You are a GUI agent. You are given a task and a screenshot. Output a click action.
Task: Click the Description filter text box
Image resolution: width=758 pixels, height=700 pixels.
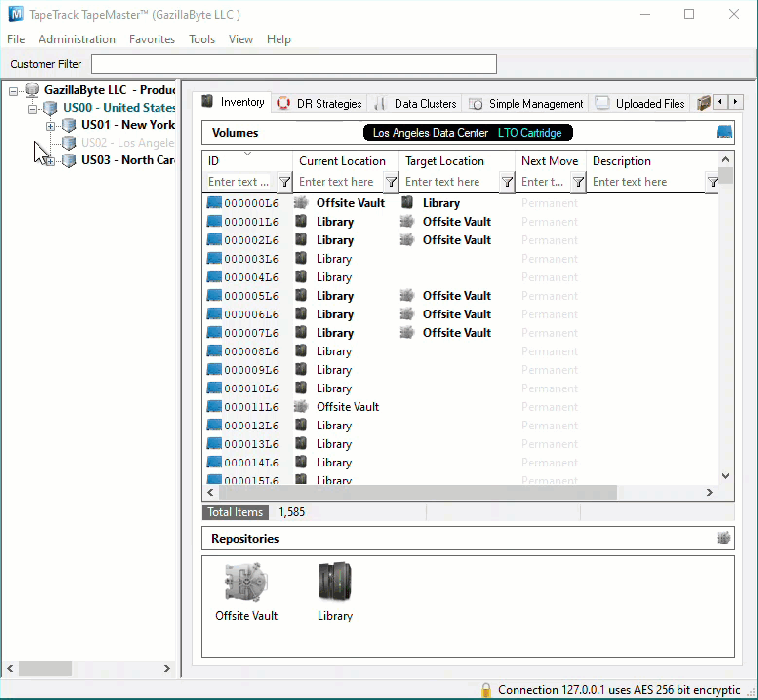(x=648, y=182)
